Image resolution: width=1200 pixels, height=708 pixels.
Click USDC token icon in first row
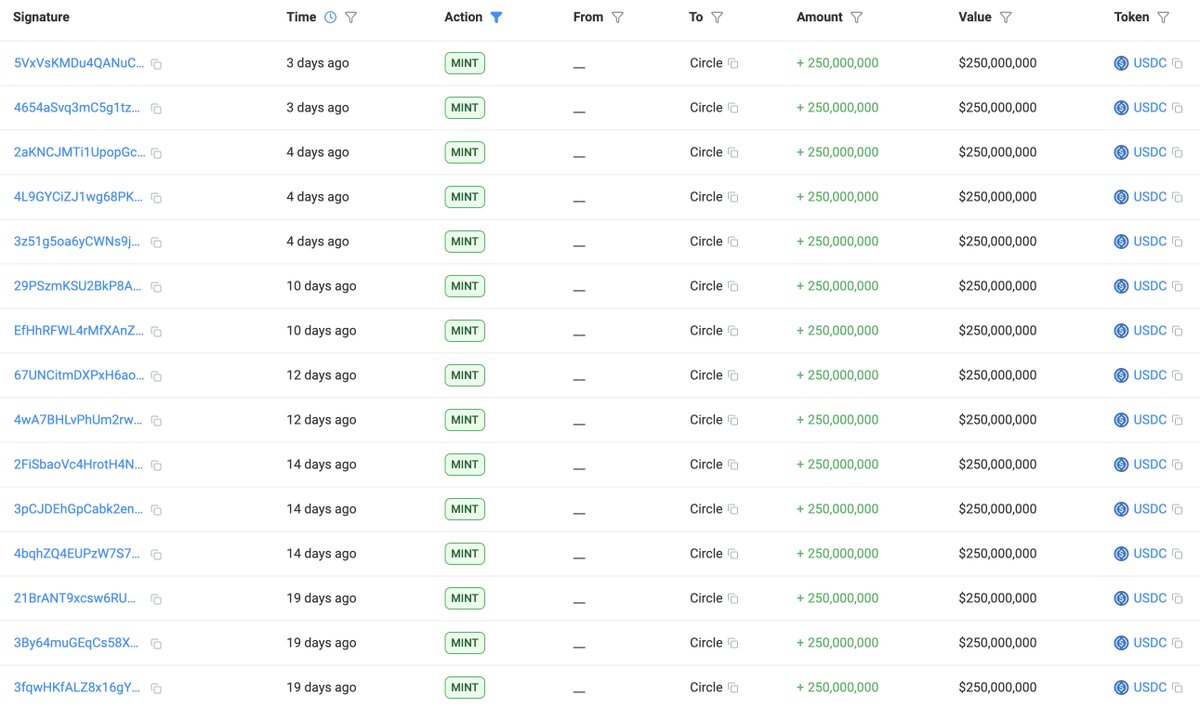pos(1121,63)
